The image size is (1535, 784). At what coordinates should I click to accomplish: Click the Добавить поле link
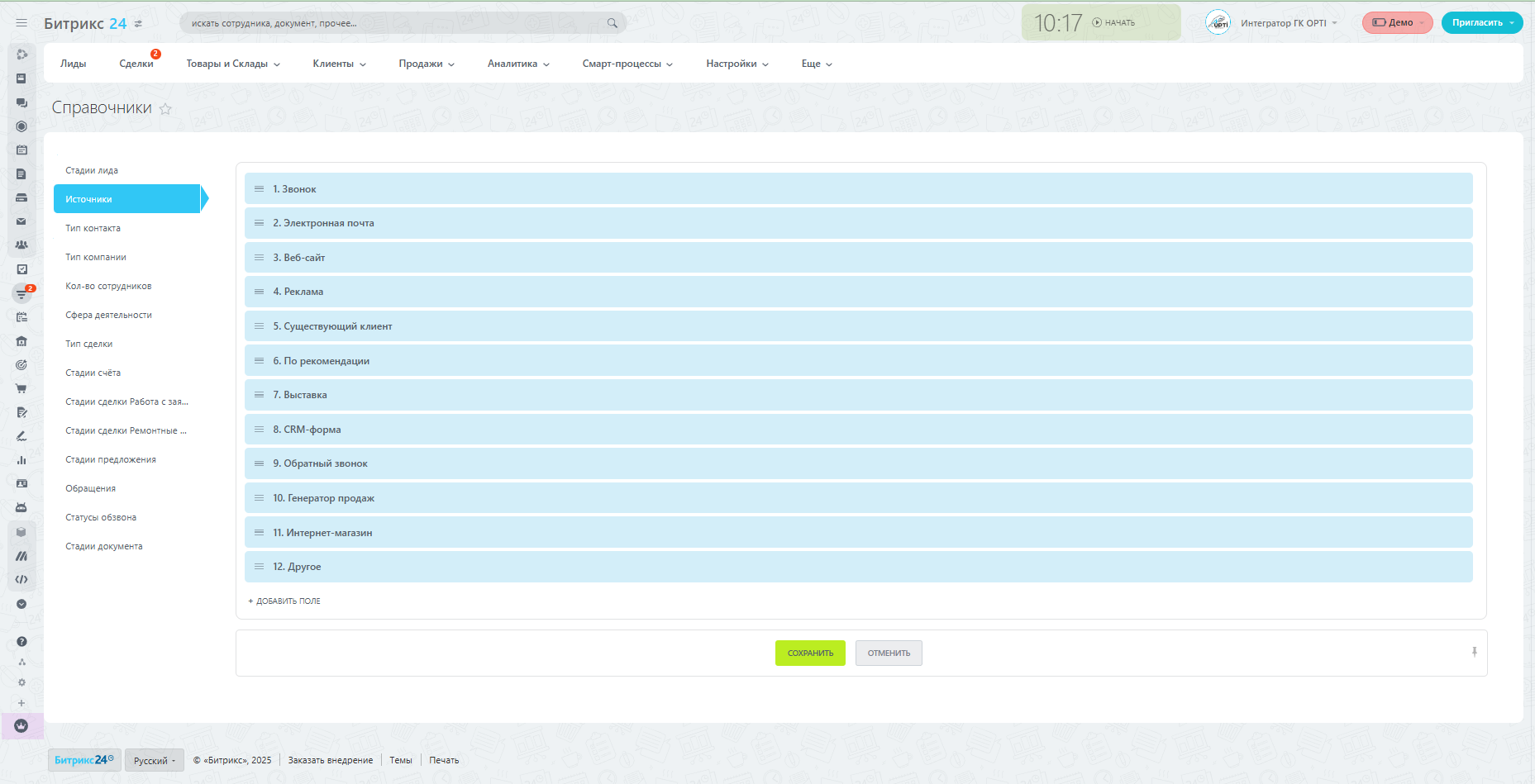pyautogui.click(x=284, y=601)
